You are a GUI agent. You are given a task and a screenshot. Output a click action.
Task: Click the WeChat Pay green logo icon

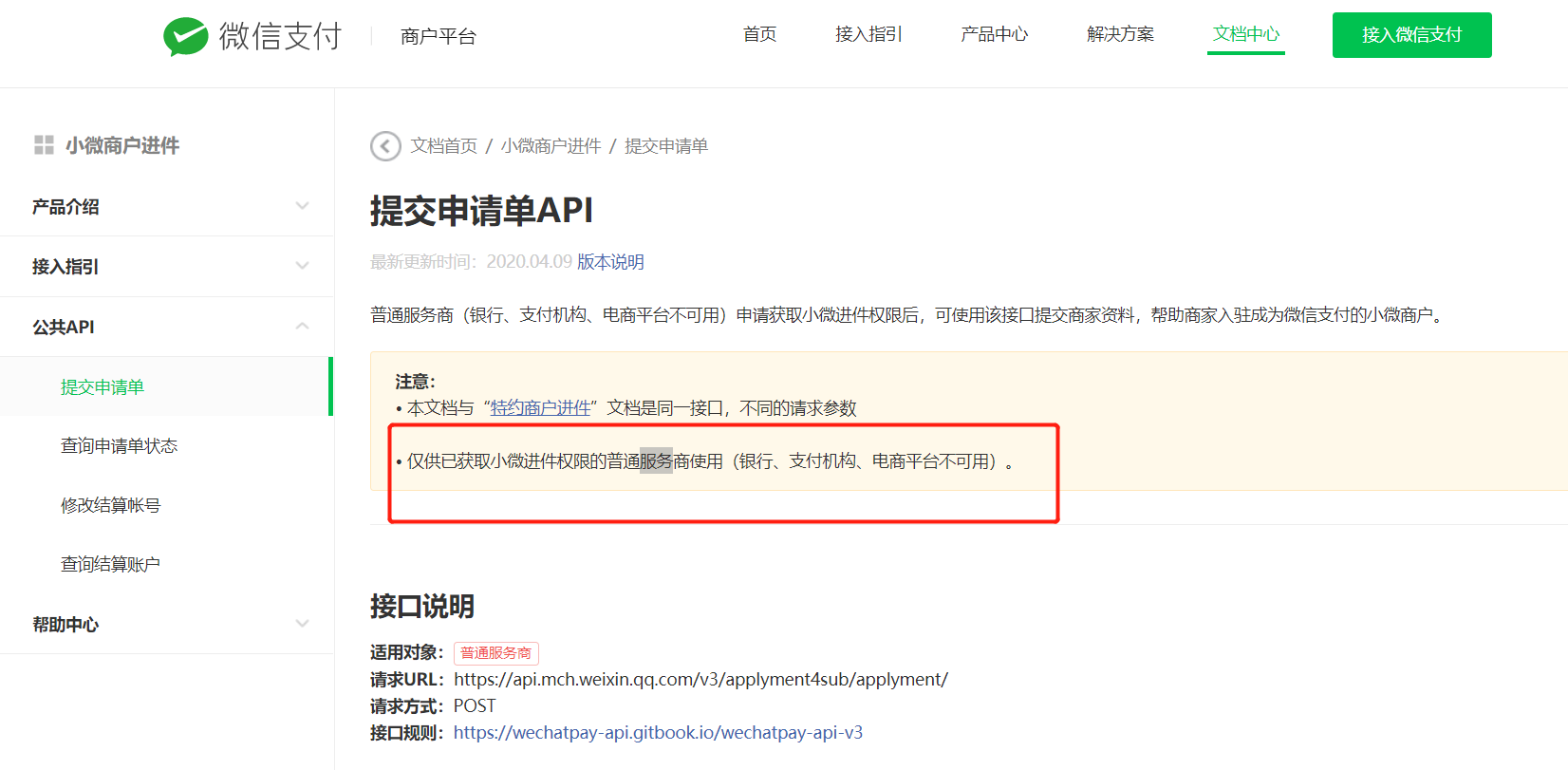coord(186,36)
